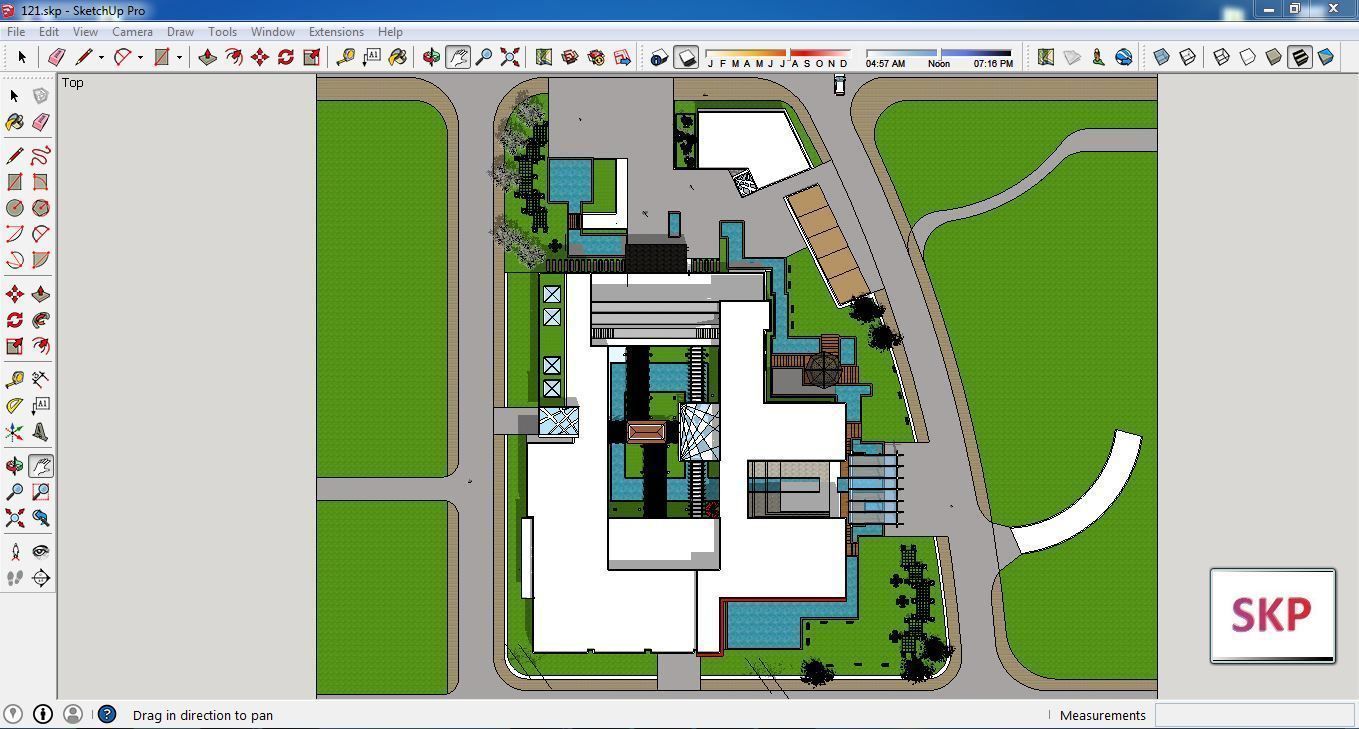The width and height of the screenshot is (1359, 729).
Task: Click the model credits info icon
Action: (43, 714)
